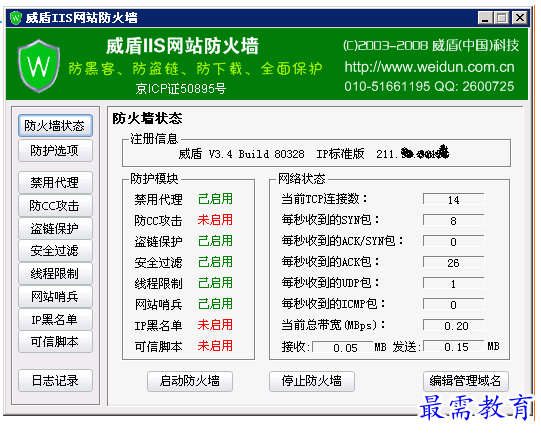Click 已启用 status beside 禁用代理

pos(215,199)
